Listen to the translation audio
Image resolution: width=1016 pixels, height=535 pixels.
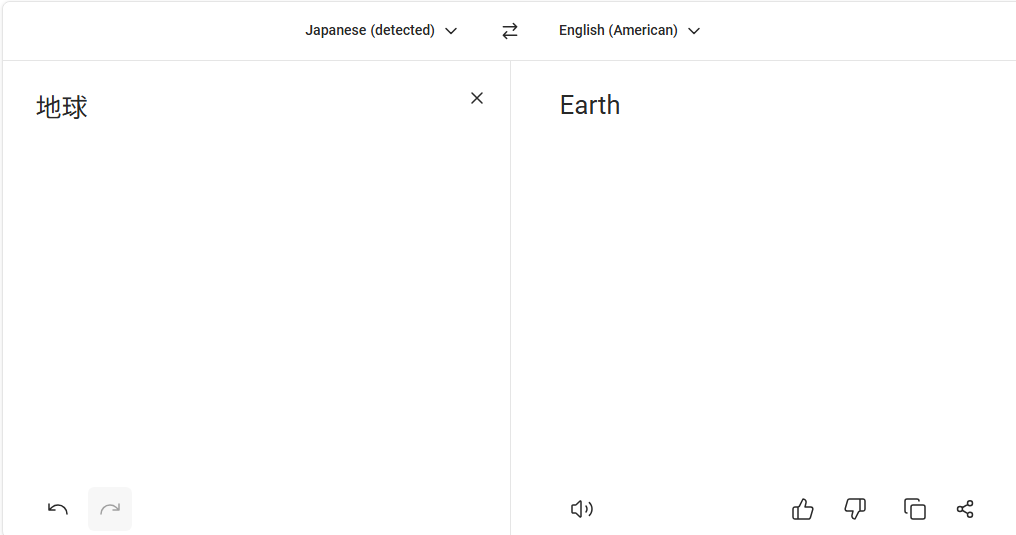coord(582,509)
